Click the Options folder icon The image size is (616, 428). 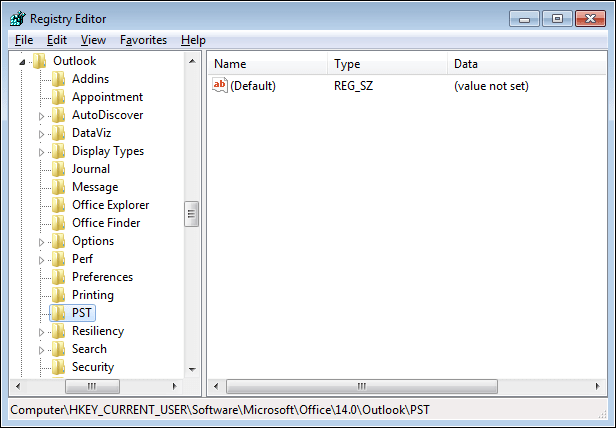click(59, 241)
